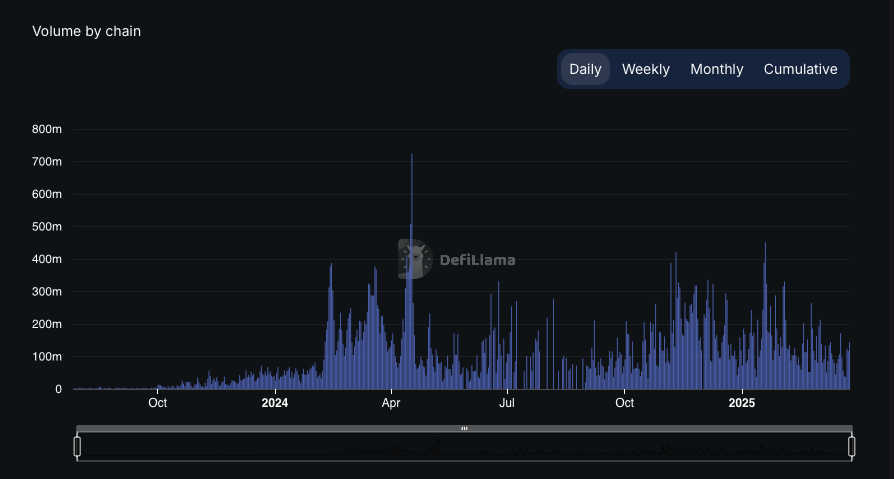The height and width of the screenshot is (479, 894).
Task: Click the 2024 x-axis label
Action: 275,403
